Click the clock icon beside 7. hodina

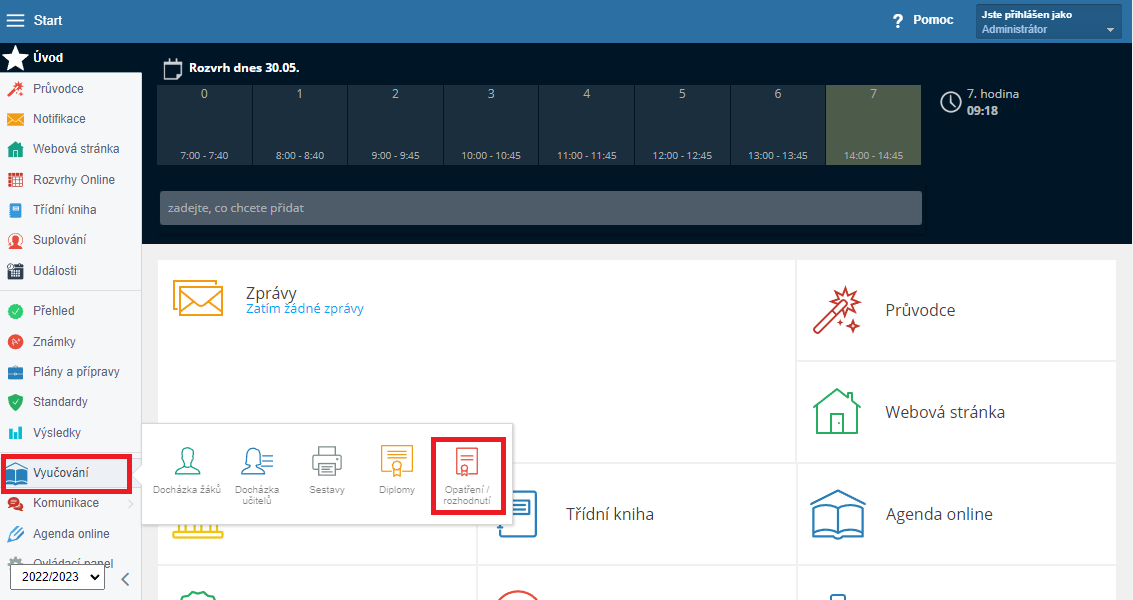[950, 103]
